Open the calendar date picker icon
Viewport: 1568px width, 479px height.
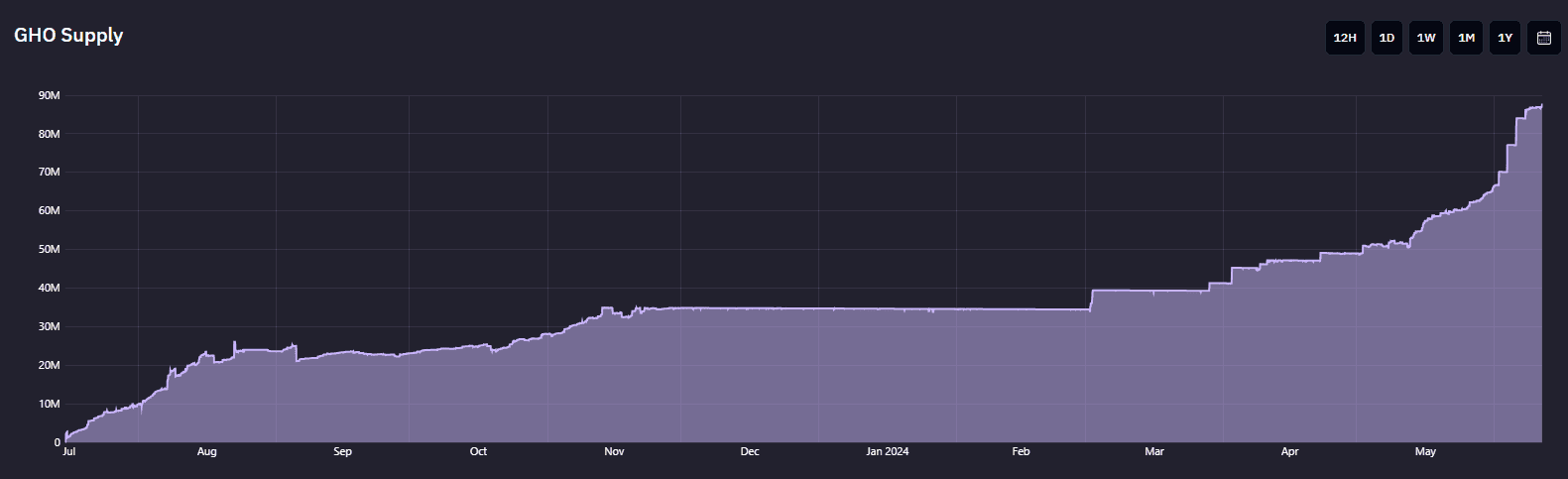1543,38
